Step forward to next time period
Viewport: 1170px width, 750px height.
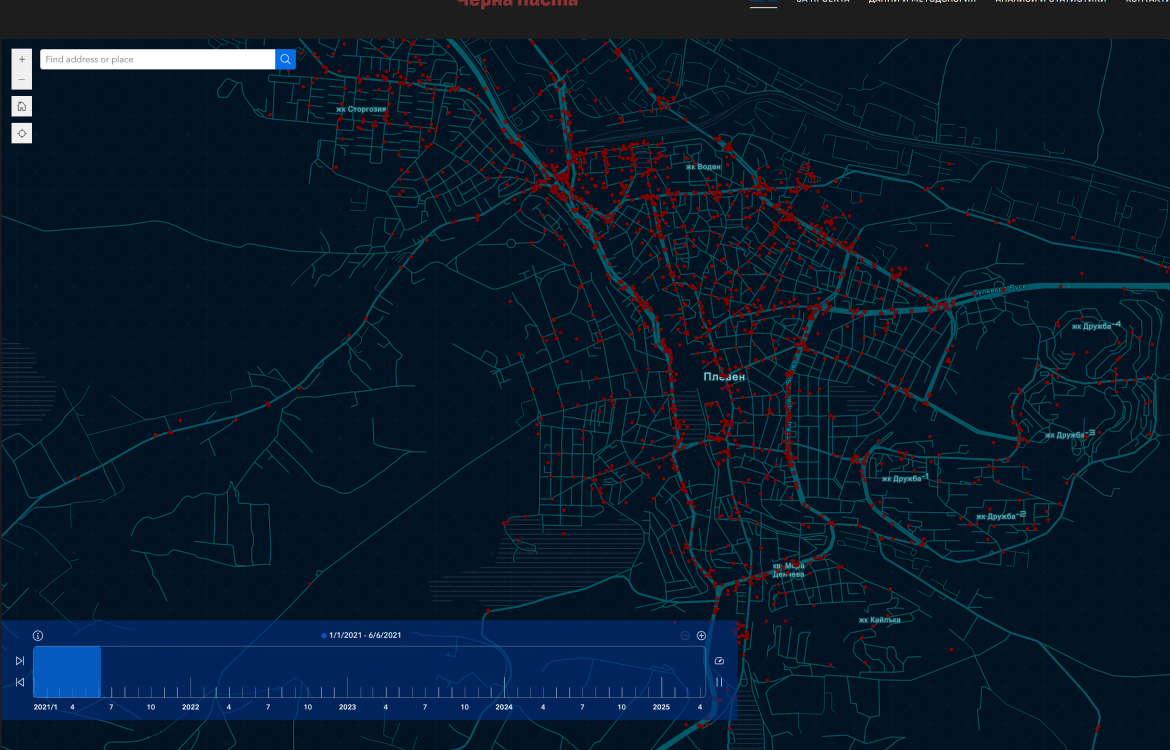tap(20, 661)
